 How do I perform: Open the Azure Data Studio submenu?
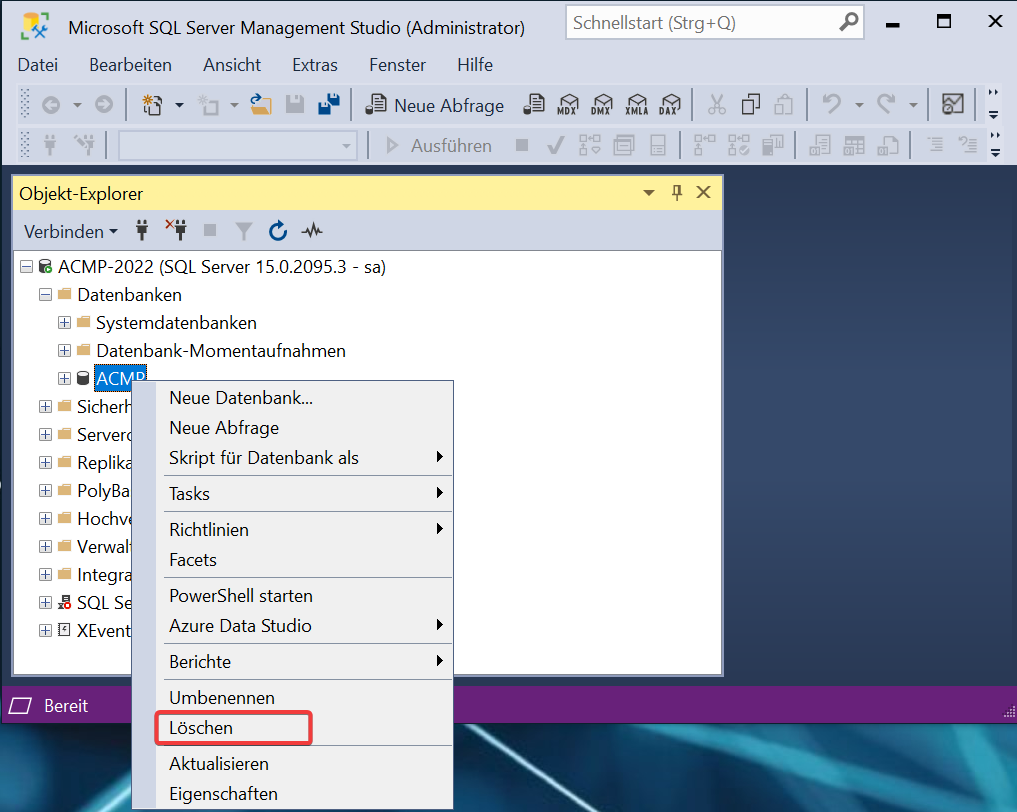[x=304, y=626]
